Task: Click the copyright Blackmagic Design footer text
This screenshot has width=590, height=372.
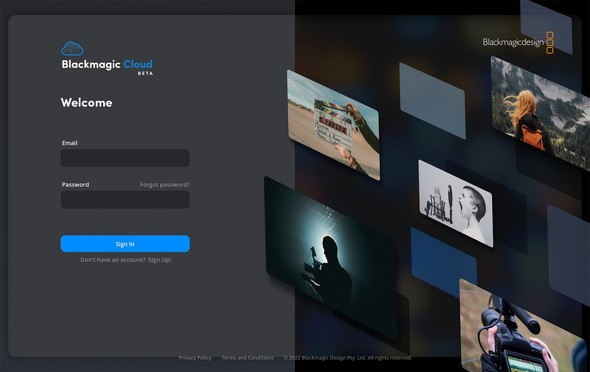Action: coord(348,358)
